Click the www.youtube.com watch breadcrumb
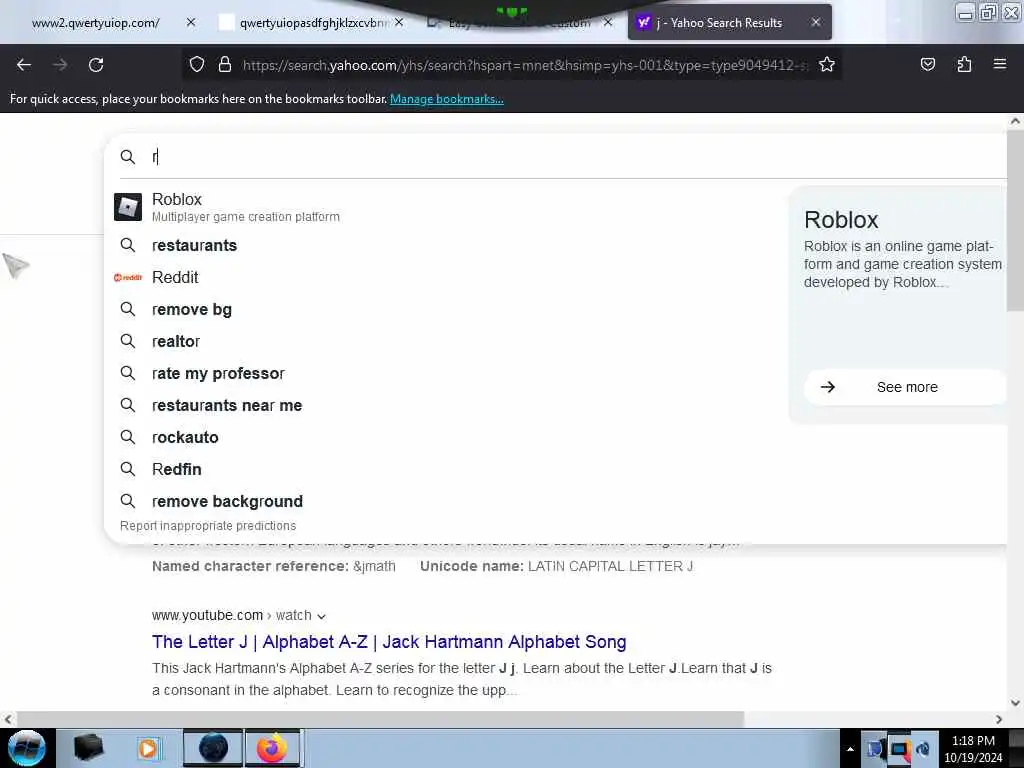 tap(231, 615)
